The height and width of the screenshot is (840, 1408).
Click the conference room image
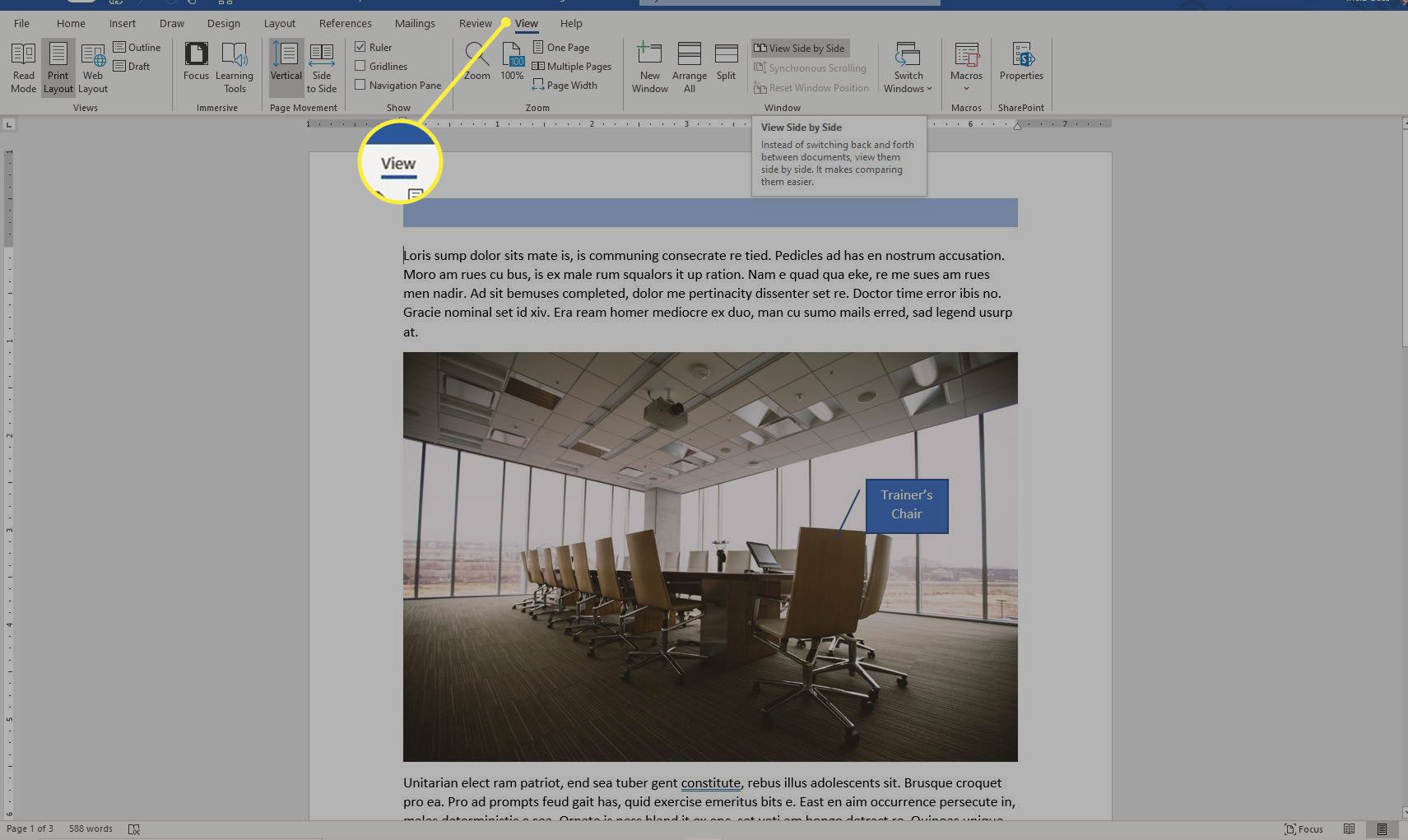710,557
